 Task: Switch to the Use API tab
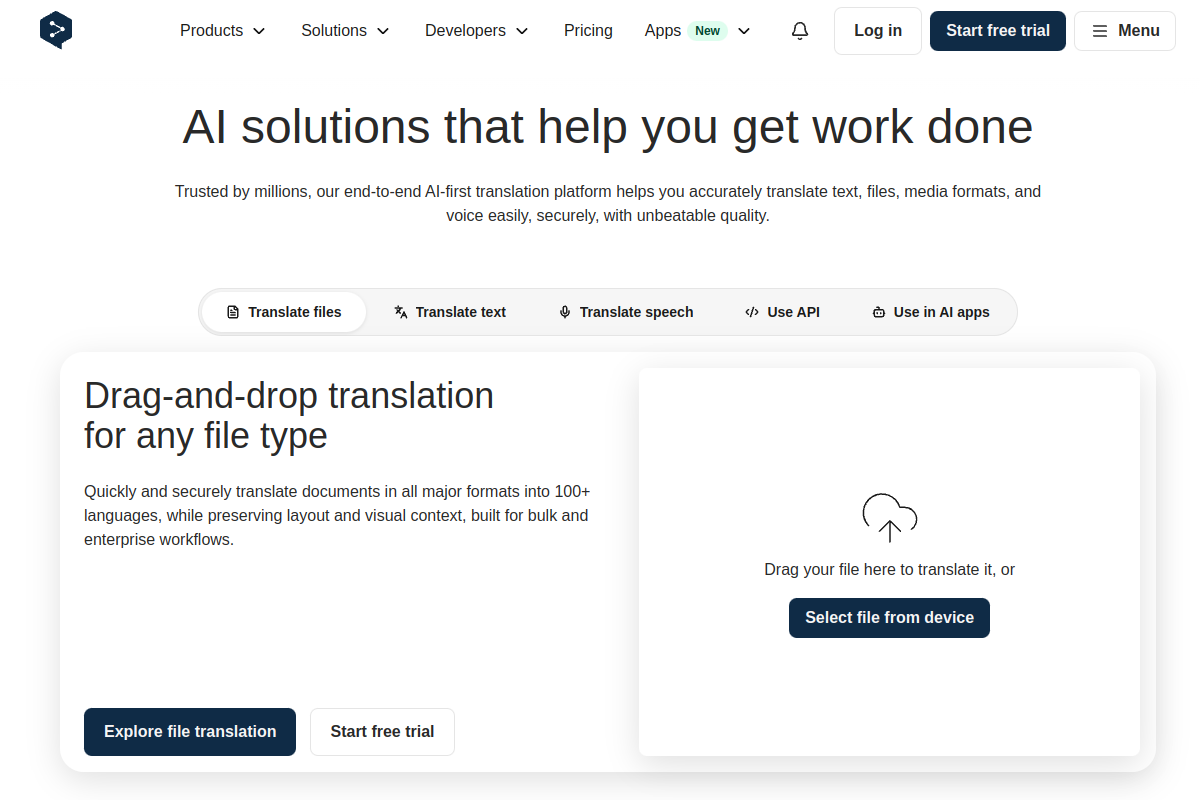point(782,312)
